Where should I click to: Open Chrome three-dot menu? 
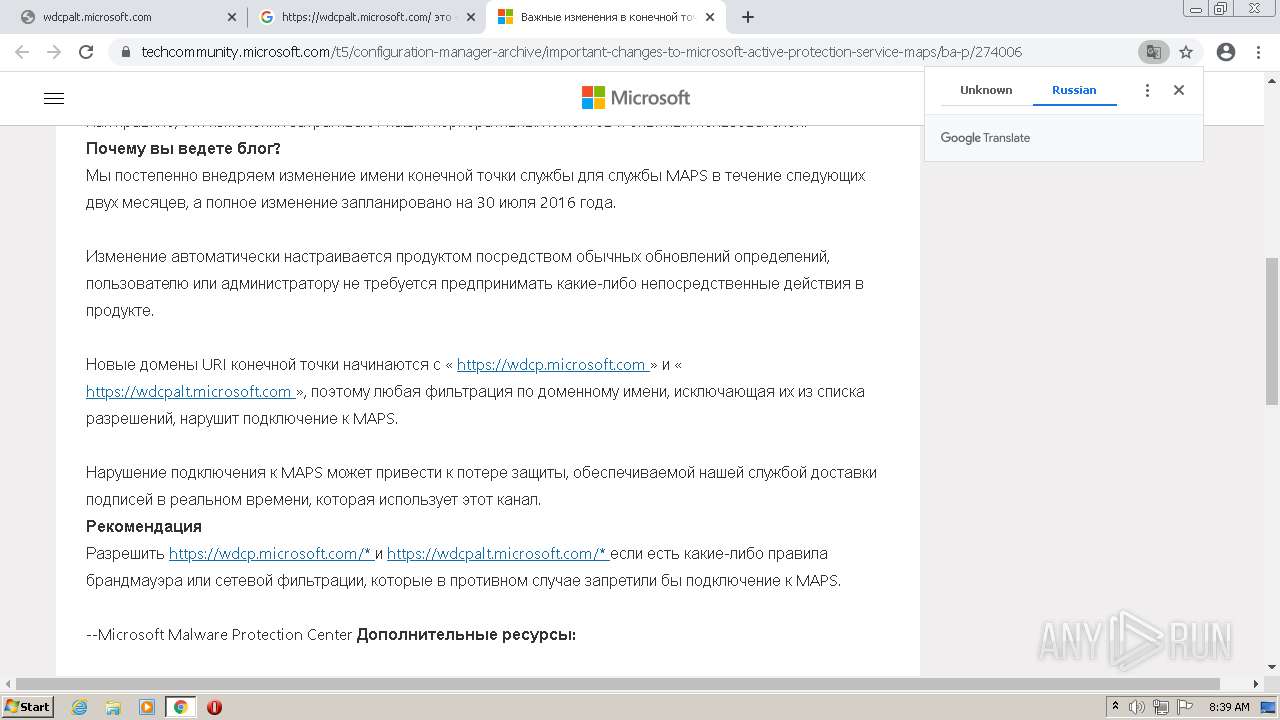pyautogui.click(x=1258, y=52)
